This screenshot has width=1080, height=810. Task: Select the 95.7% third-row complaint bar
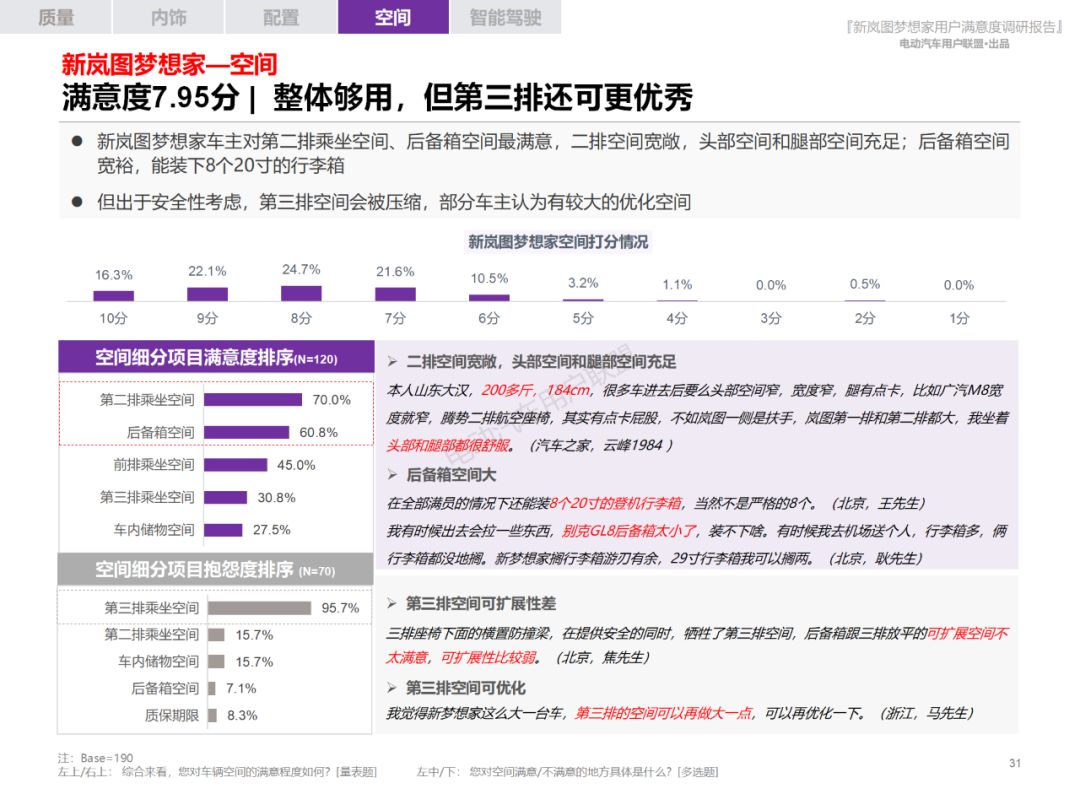click(273, 608)
